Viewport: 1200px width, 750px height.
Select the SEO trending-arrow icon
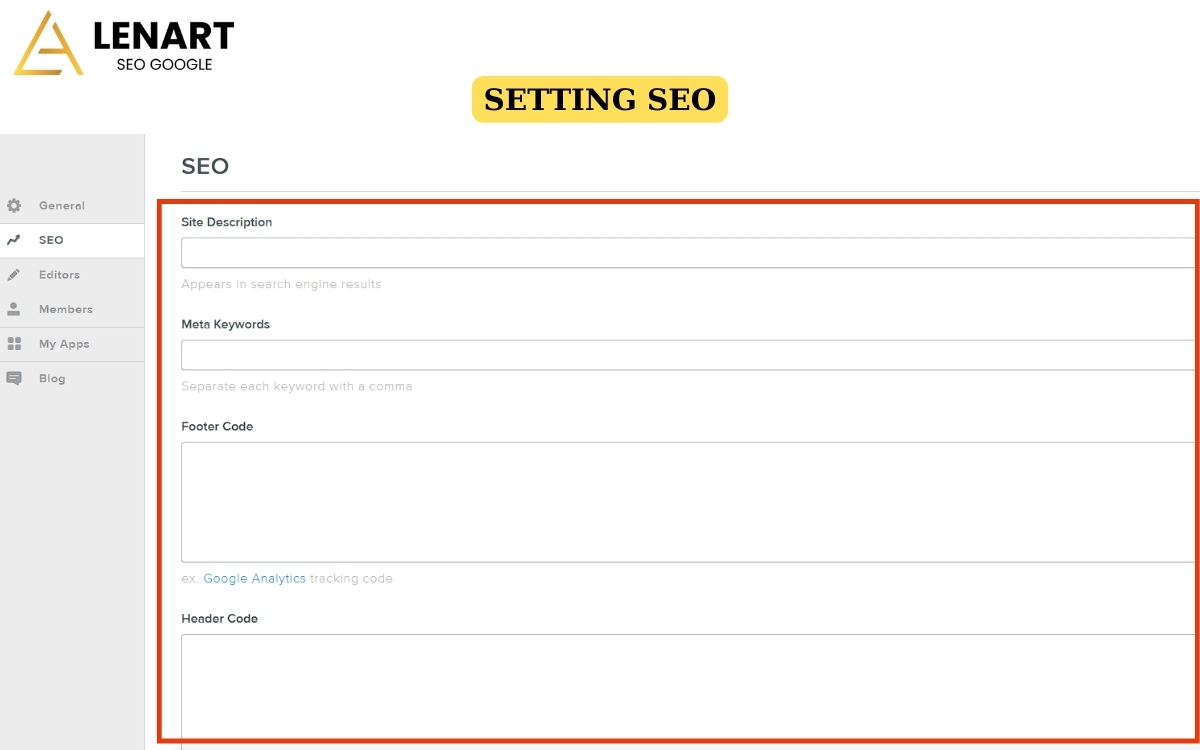click(x=14, y=240)
